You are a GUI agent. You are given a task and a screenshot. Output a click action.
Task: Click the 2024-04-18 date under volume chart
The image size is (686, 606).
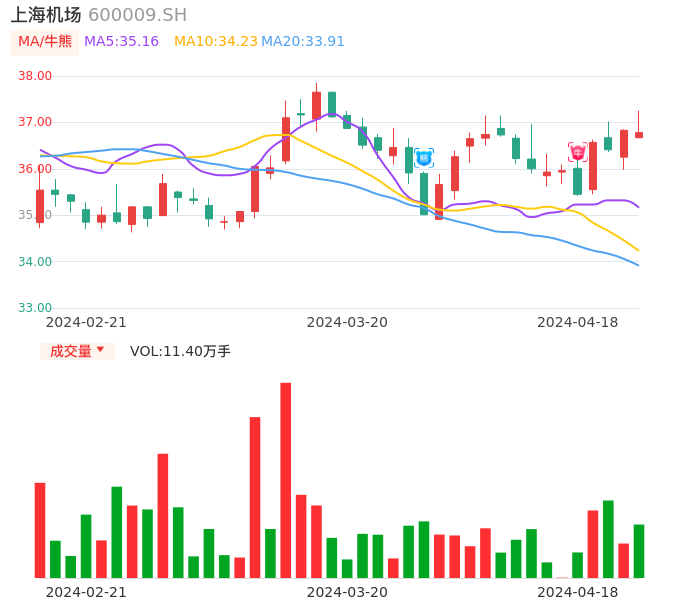[577, 592]
